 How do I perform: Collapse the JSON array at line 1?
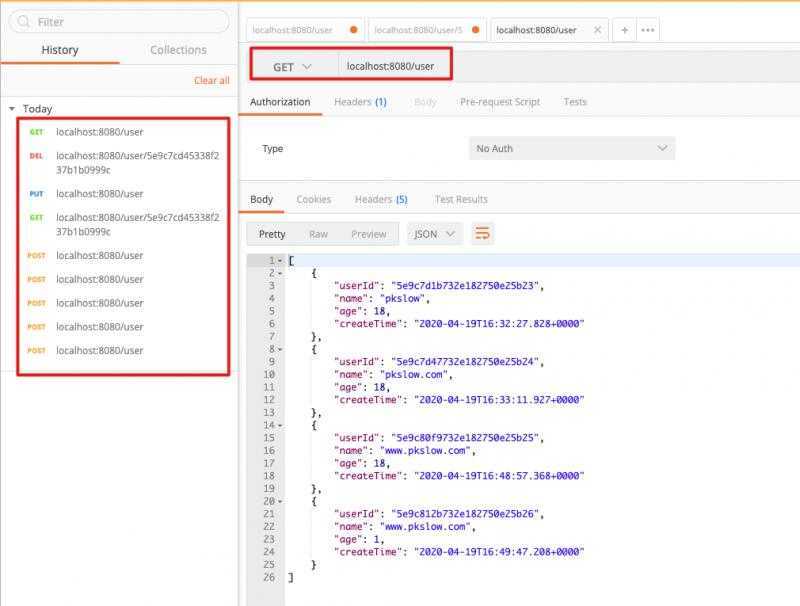coord(280,261)
